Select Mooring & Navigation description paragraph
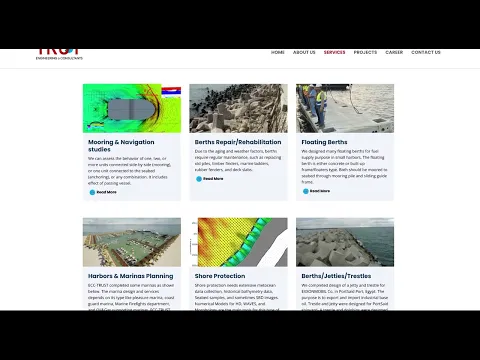This screenshot has width=480, height=360. coord(130,171)
